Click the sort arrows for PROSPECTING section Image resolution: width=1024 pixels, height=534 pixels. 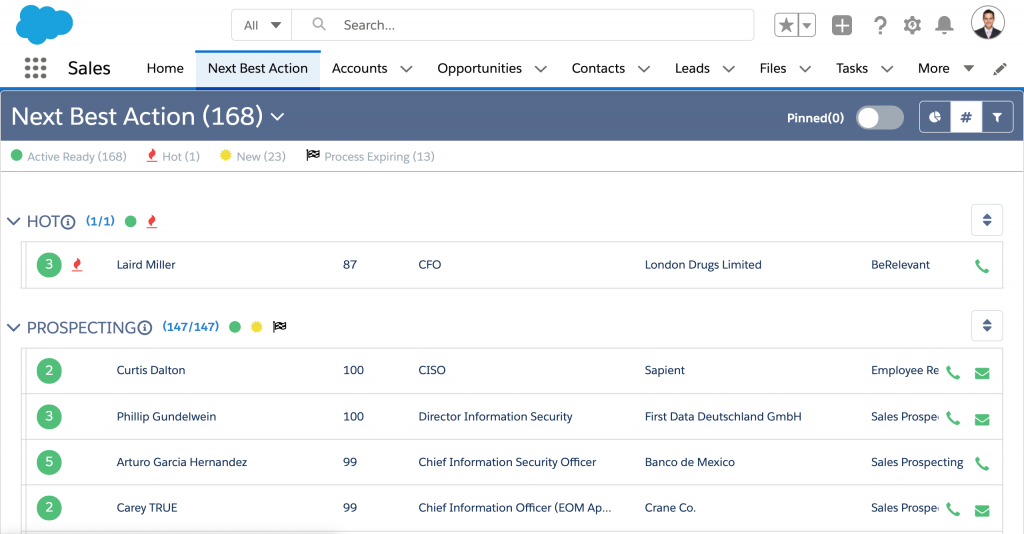click(987, 325)
